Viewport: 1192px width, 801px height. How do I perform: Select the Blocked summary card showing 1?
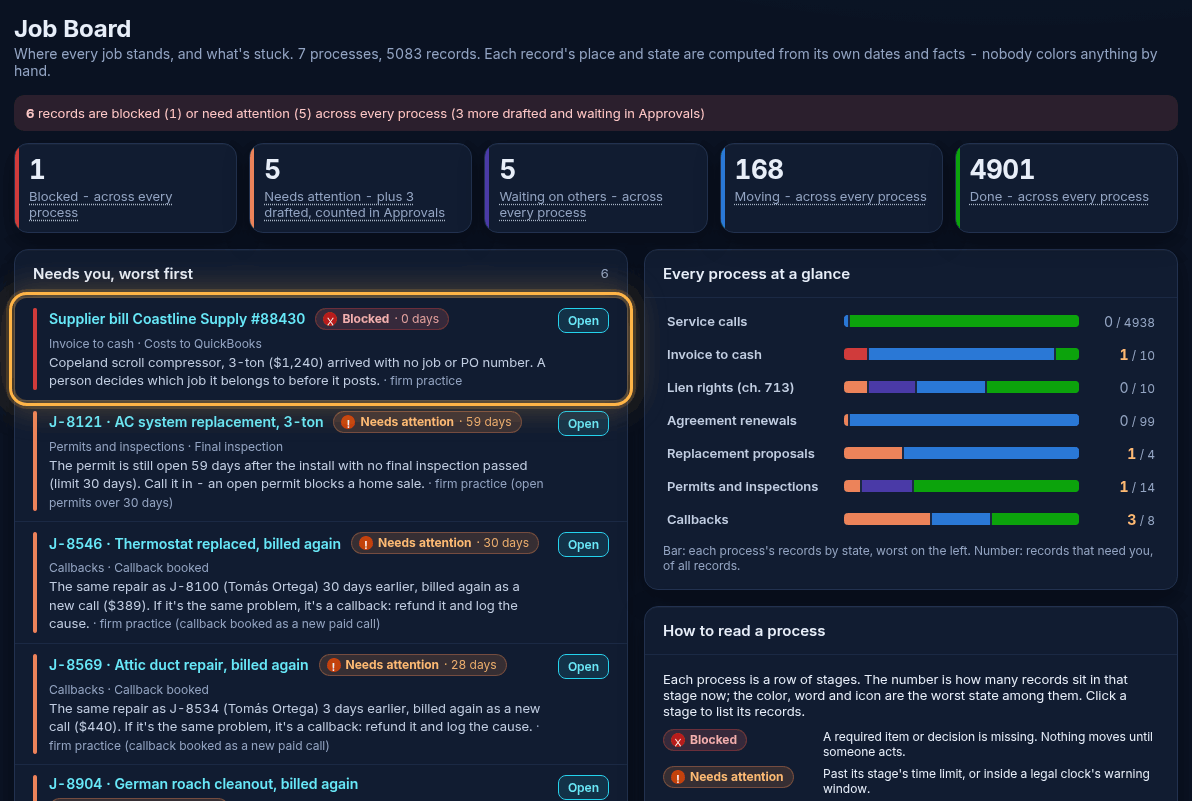pyautogui.click(x=125, y=188)
